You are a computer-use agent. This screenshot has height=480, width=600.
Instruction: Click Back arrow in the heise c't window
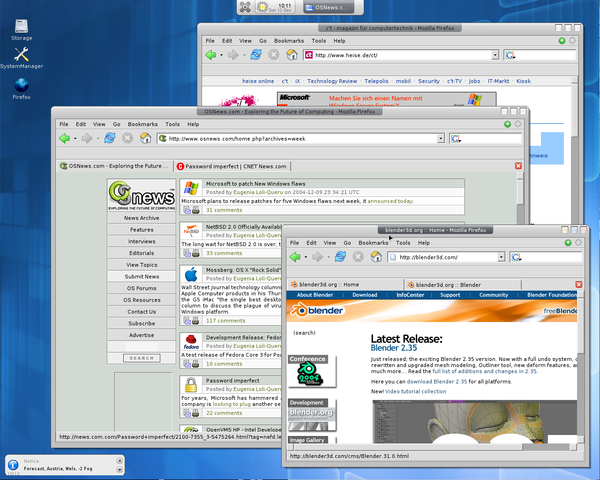pos(211,55)
